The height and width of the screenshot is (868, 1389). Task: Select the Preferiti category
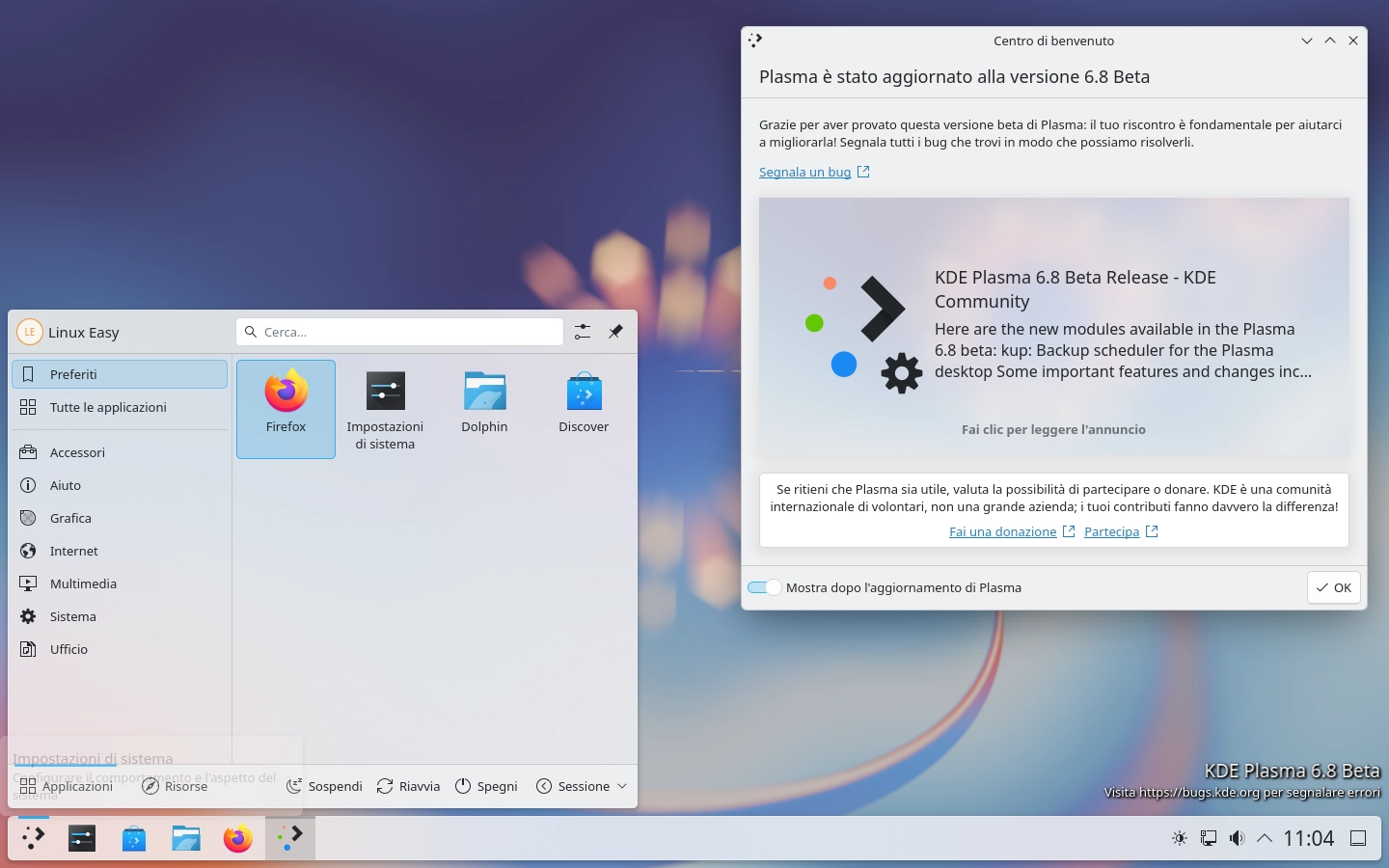coord(120,374)
